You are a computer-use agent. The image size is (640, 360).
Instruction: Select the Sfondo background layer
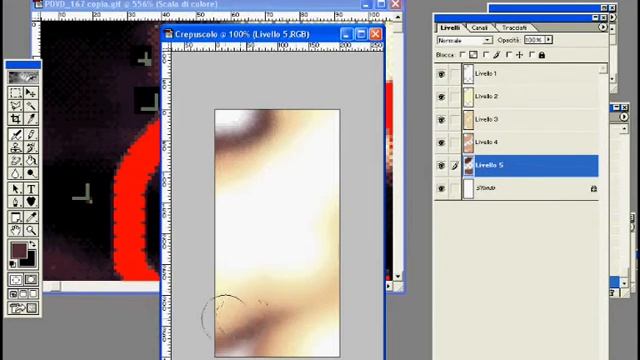pos(530,189)
